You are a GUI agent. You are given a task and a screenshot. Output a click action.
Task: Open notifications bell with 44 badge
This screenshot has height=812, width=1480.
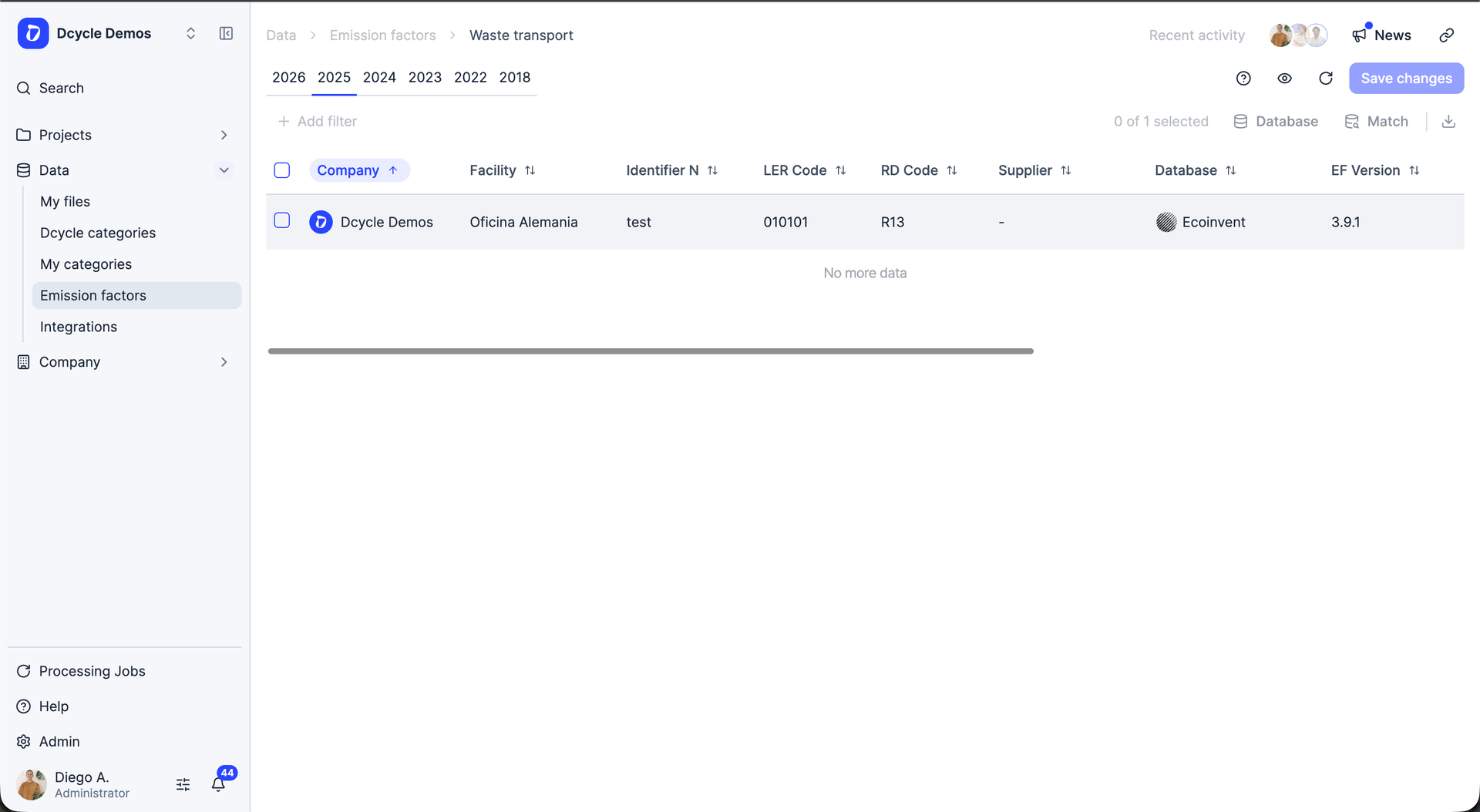pos(219,783)
